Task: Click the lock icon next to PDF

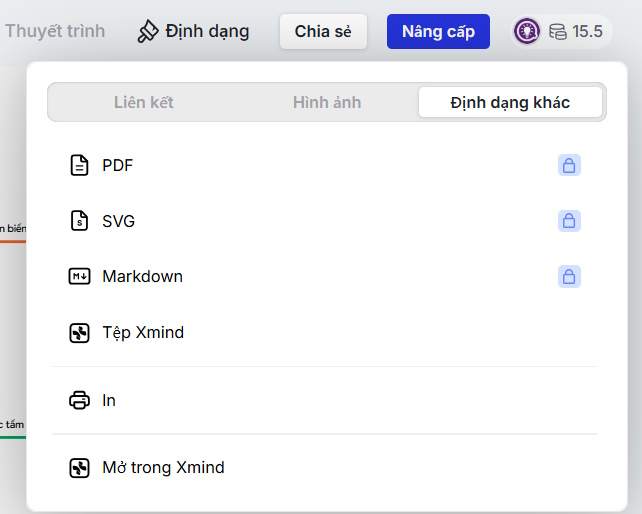Action: click(569, 165)
